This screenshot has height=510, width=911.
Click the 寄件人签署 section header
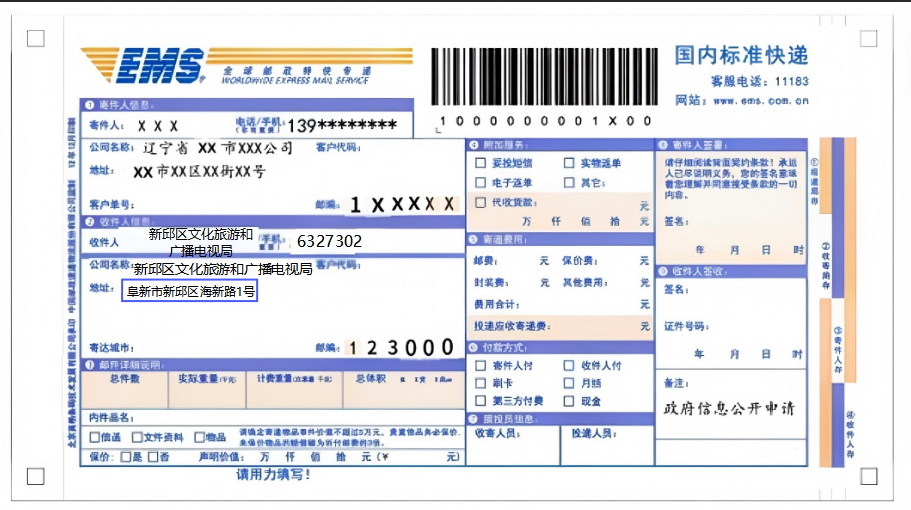[731, 145]
